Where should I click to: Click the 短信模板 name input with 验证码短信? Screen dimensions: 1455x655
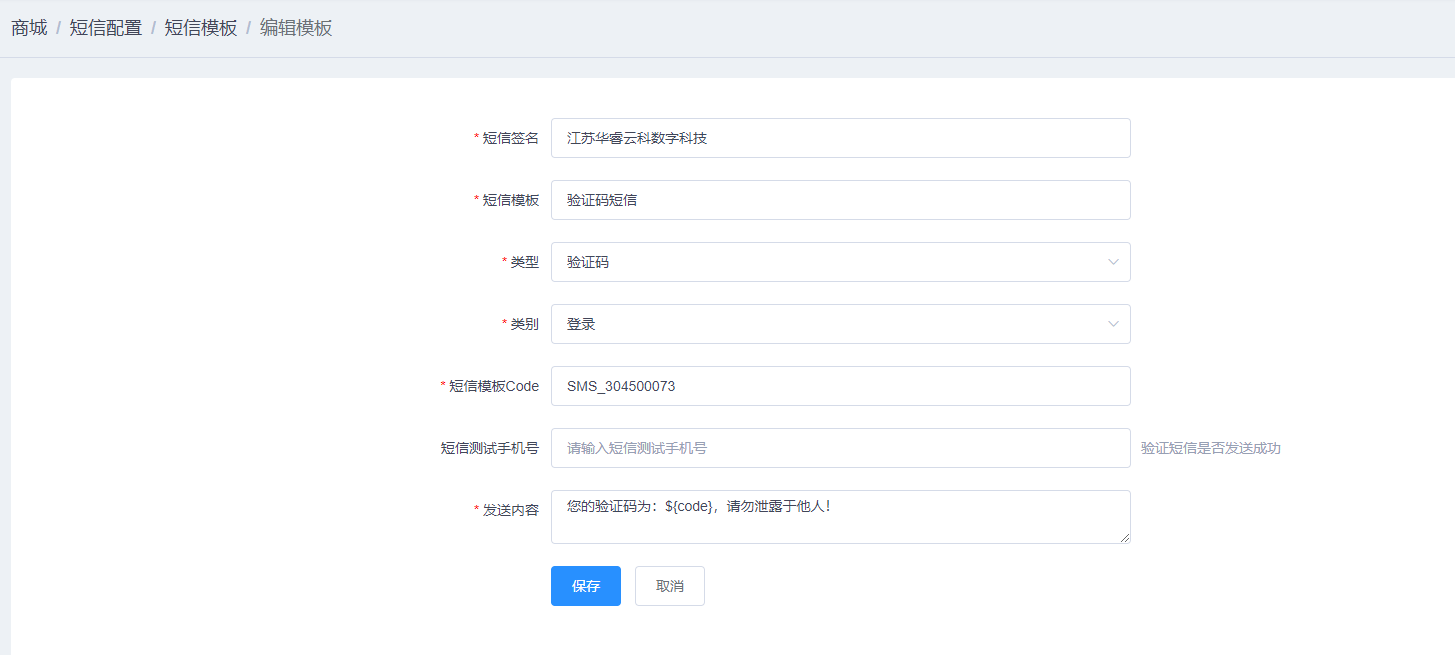(840, 200)
